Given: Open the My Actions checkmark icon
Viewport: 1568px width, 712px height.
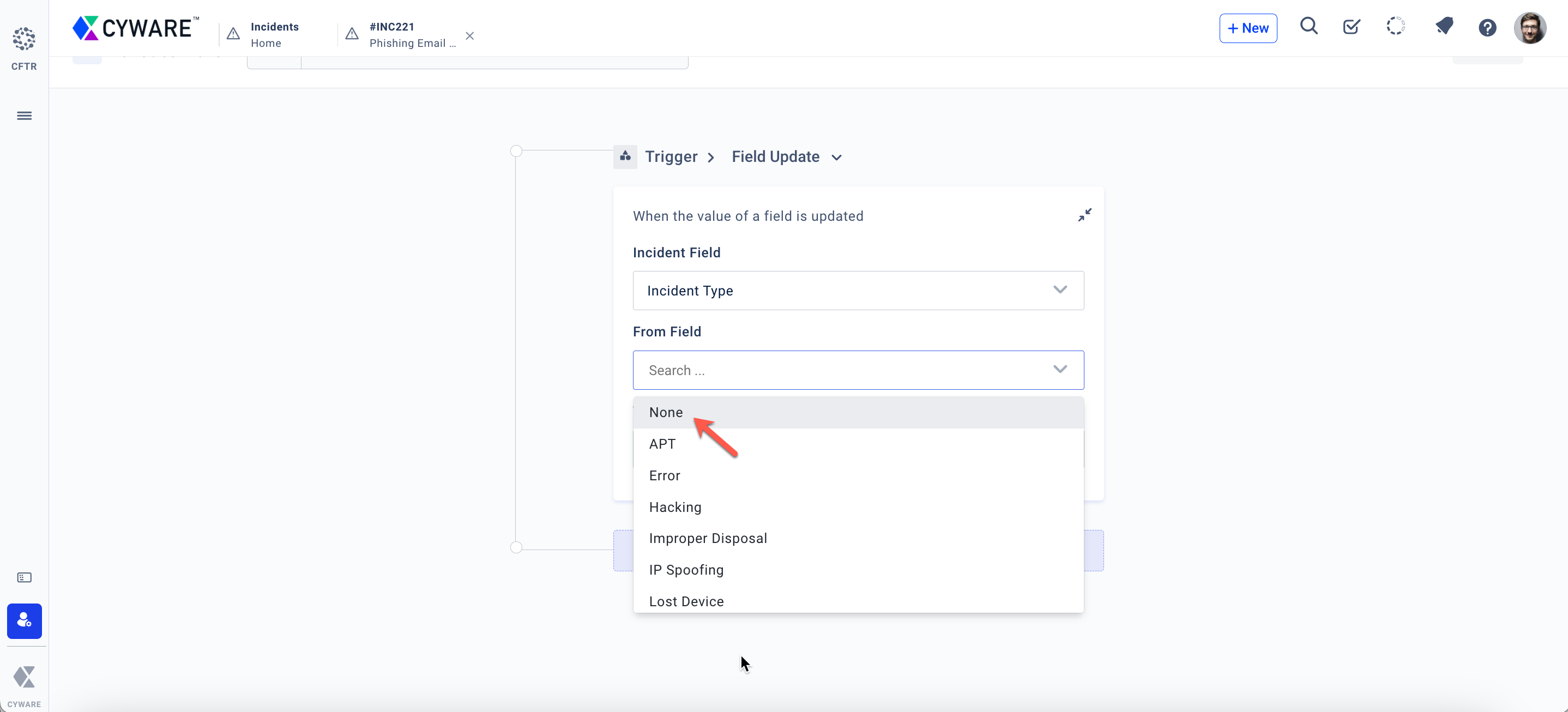Looking at the screenshot, I should pos(1350,27).
